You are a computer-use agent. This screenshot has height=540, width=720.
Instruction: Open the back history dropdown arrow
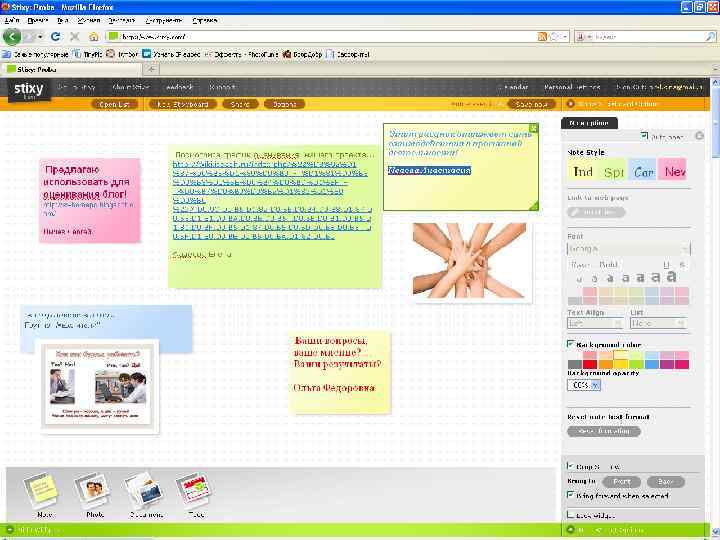(40, 36)
